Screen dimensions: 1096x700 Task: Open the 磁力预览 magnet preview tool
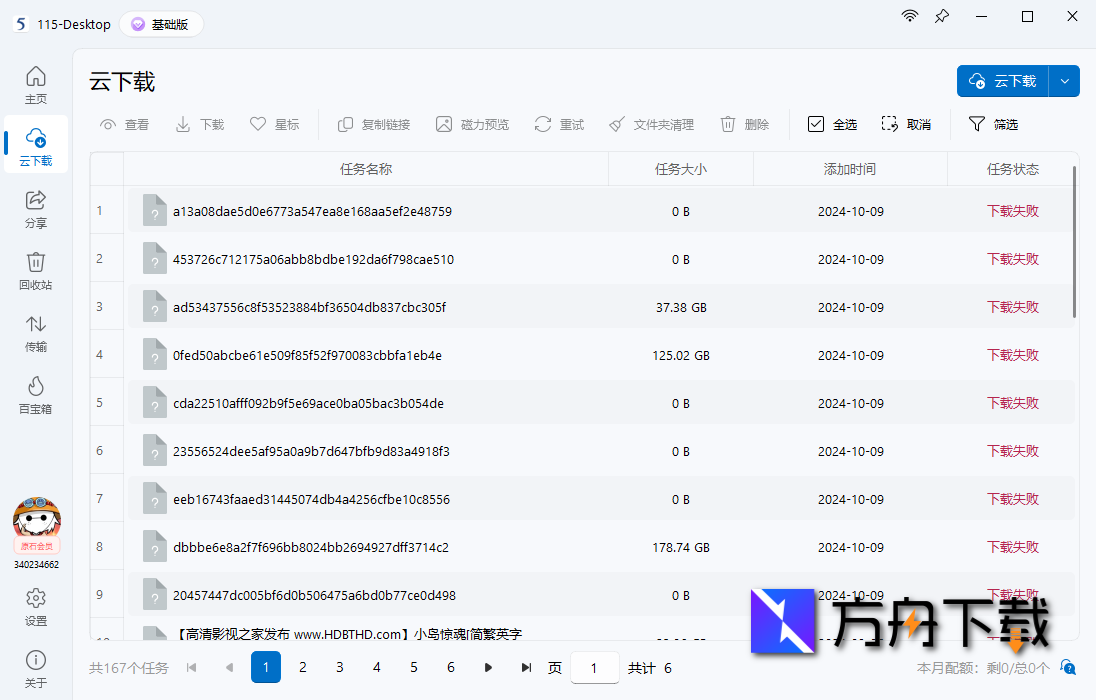click(x=472, y=124)
